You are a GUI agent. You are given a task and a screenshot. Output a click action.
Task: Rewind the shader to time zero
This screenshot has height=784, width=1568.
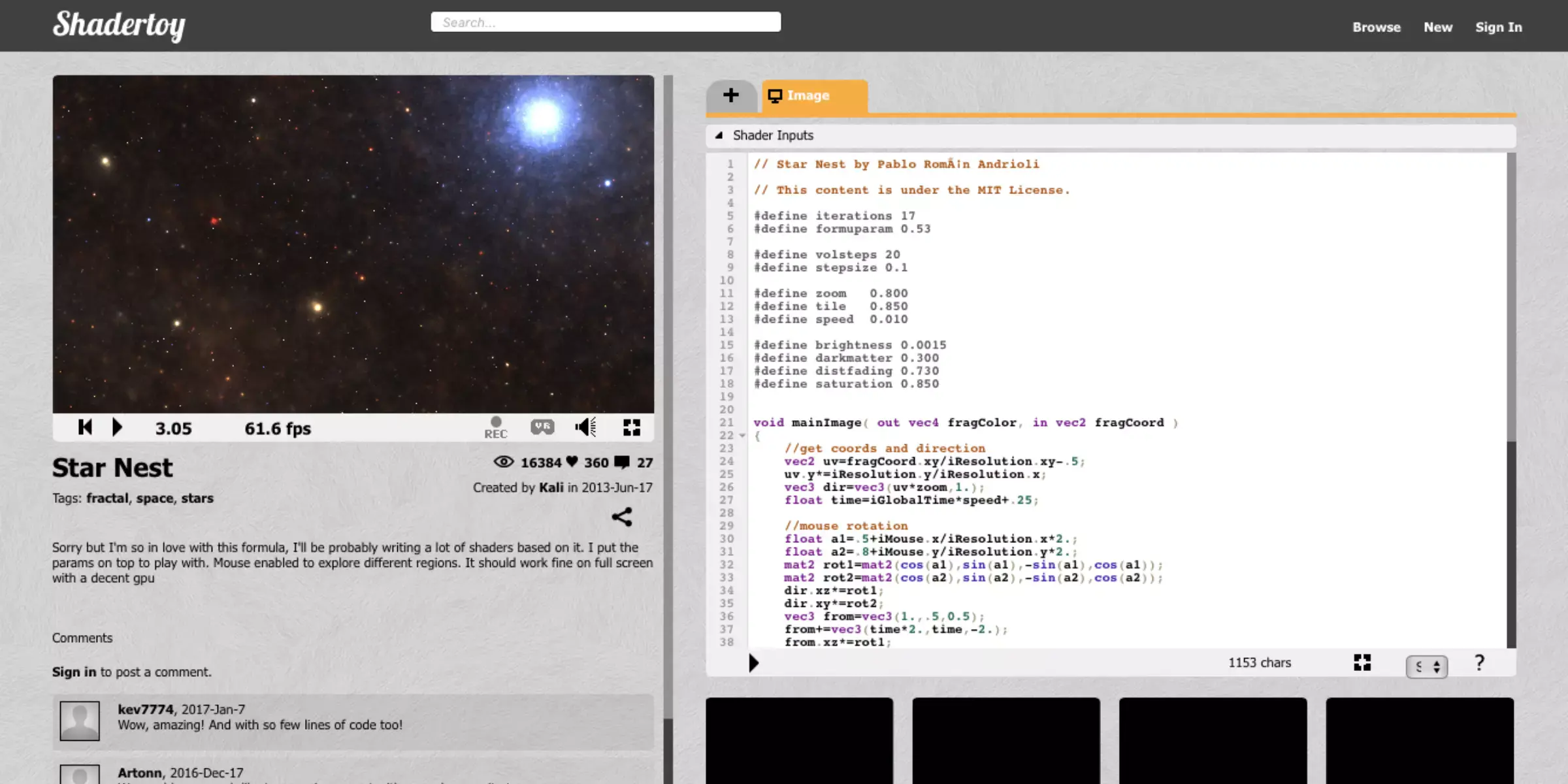[85, 428]
